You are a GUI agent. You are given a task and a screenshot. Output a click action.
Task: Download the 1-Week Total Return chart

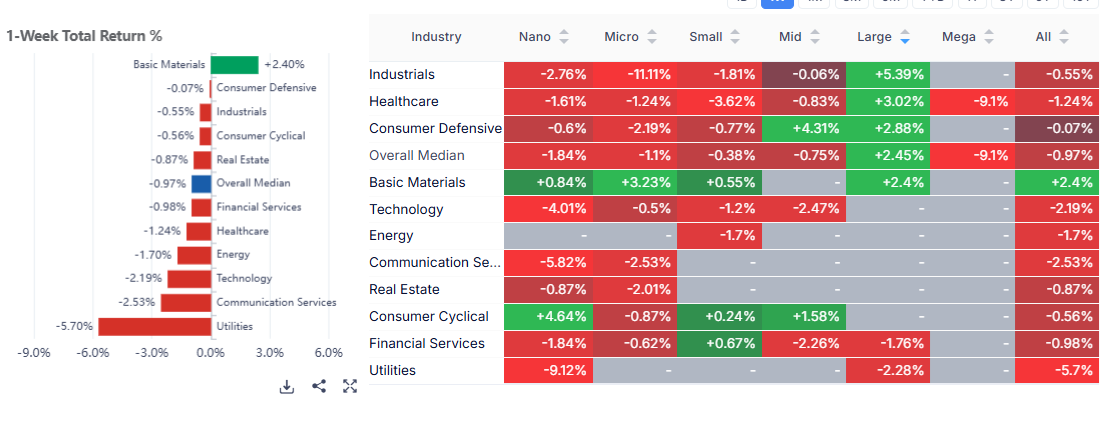287,387
